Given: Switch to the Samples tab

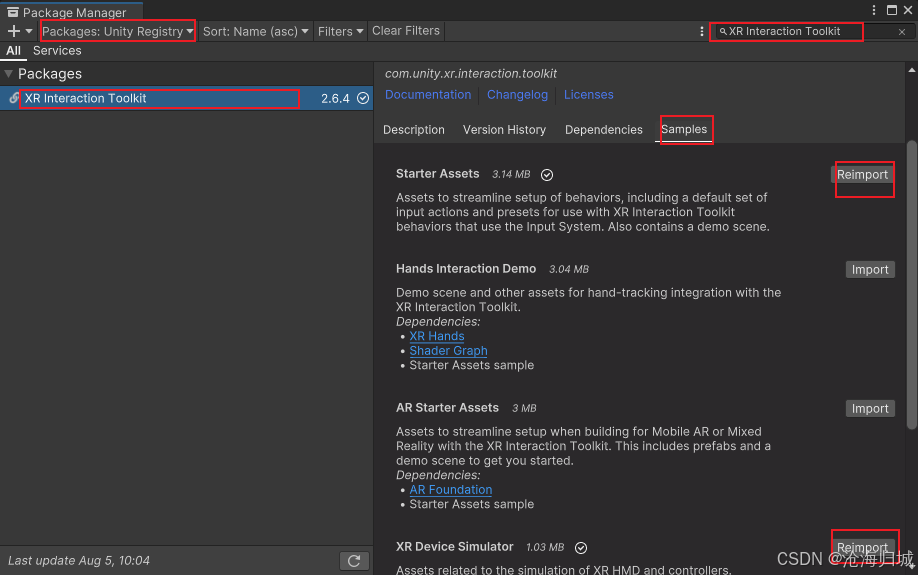Looking at the screenshot, I should tap(684, 129).
